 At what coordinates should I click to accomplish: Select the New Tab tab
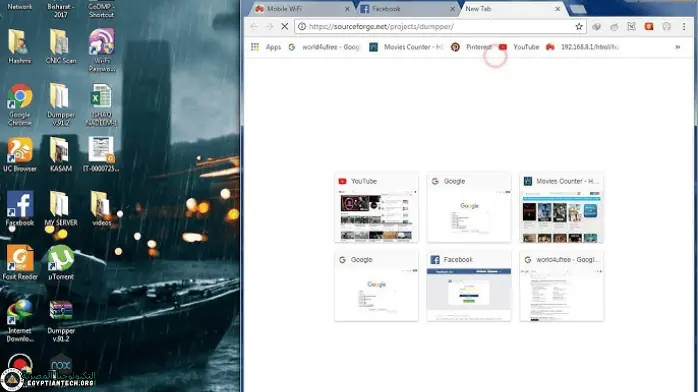click(x=512, y=8)
